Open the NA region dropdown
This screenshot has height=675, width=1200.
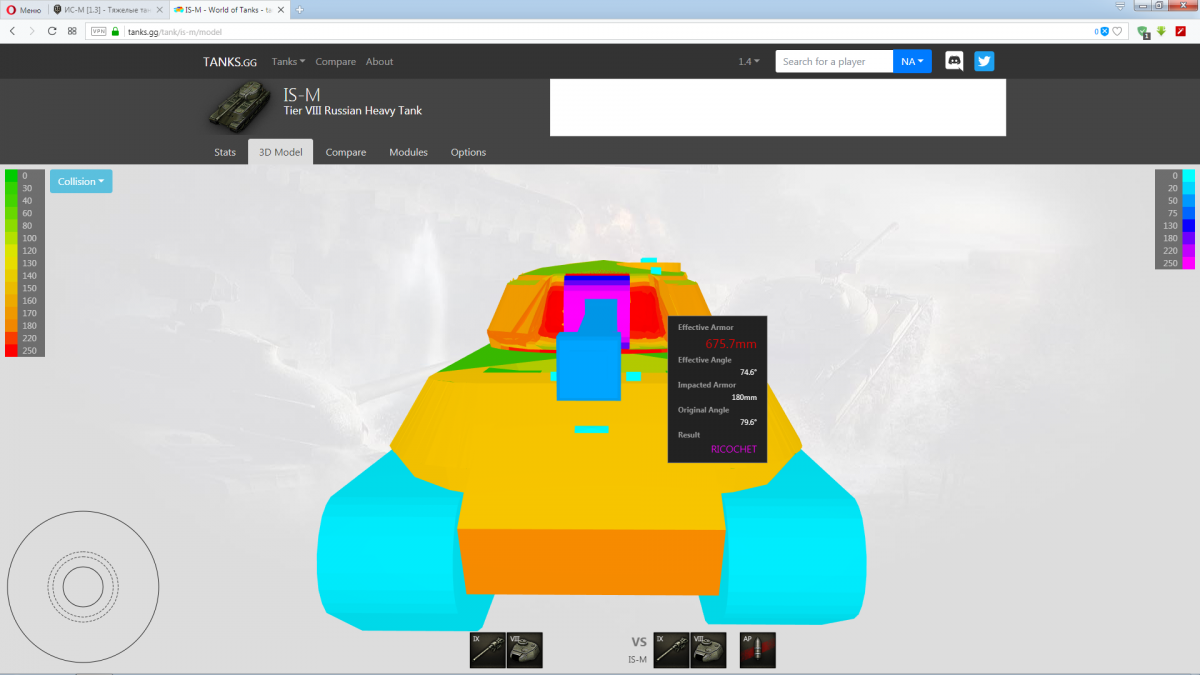click(912, 61)
